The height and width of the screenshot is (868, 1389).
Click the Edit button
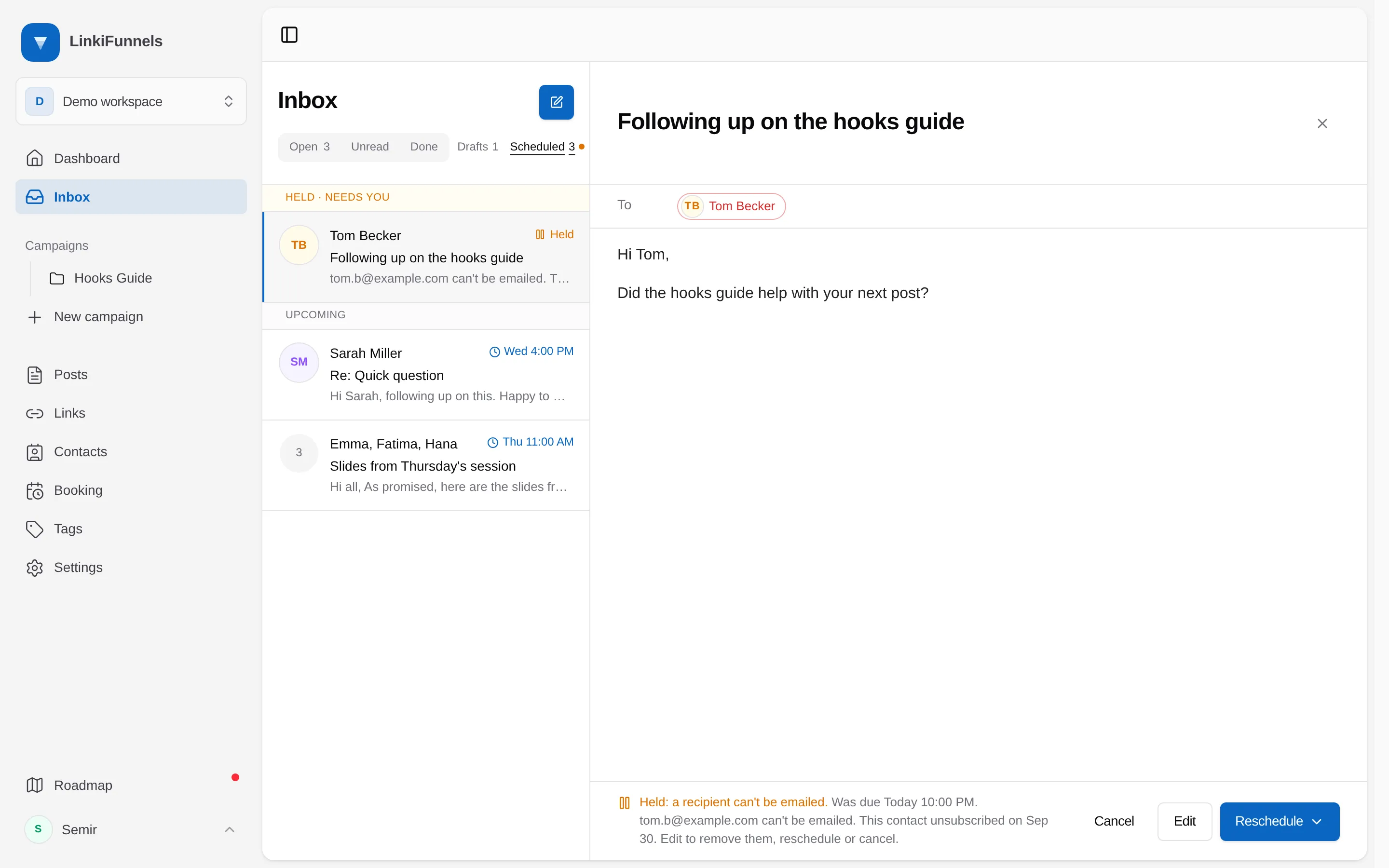1185,822
